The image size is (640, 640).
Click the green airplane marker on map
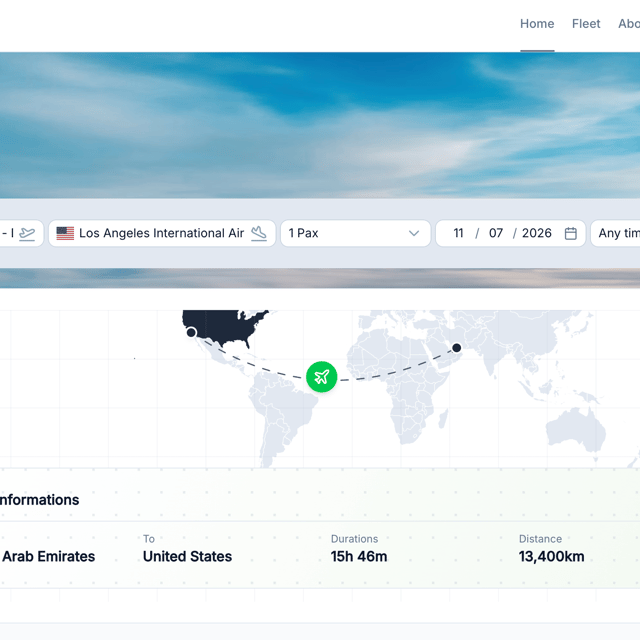click(x=322, y=376)
